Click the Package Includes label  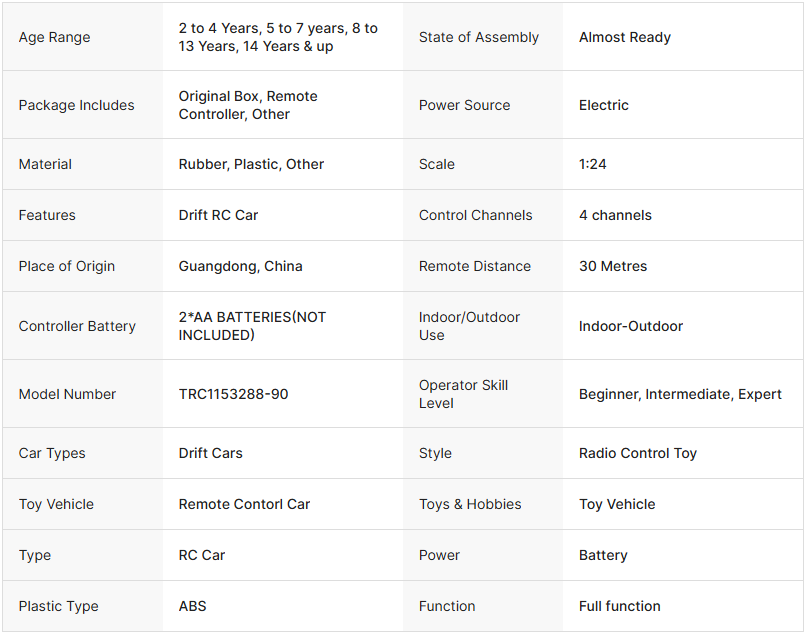click(76, 105)
